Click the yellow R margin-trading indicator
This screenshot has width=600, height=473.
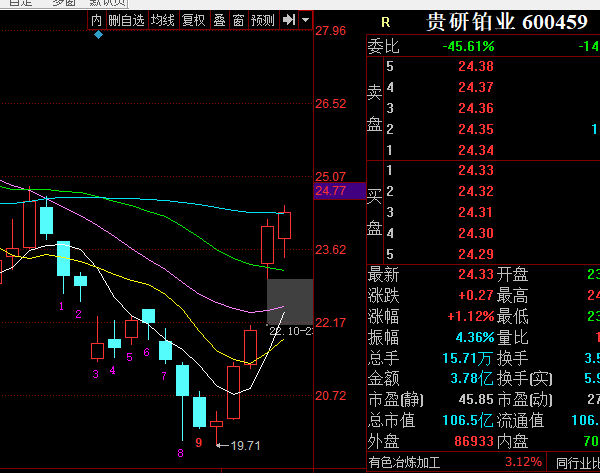tap(386, 23)
